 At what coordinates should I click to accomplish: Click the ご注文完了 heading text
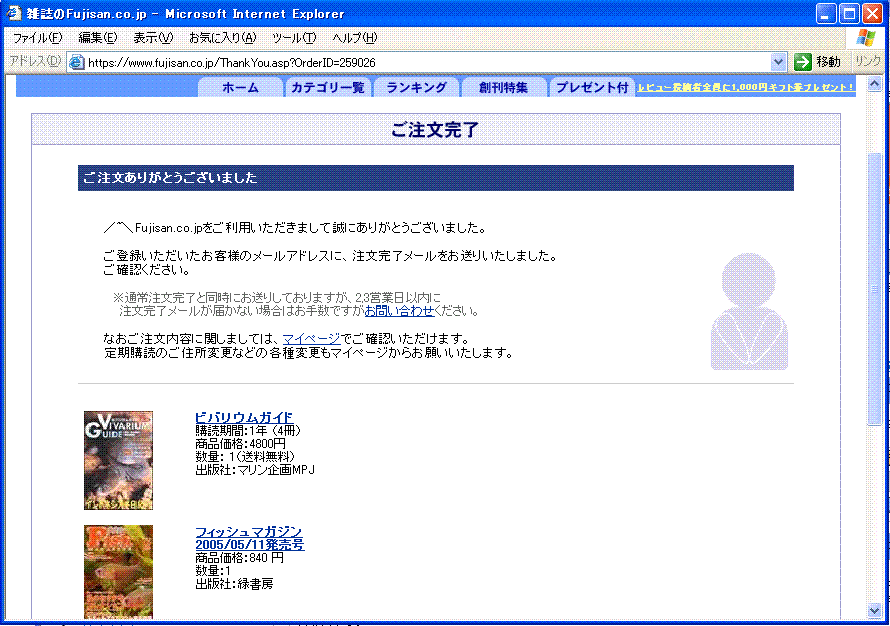(x=435, y=130)
